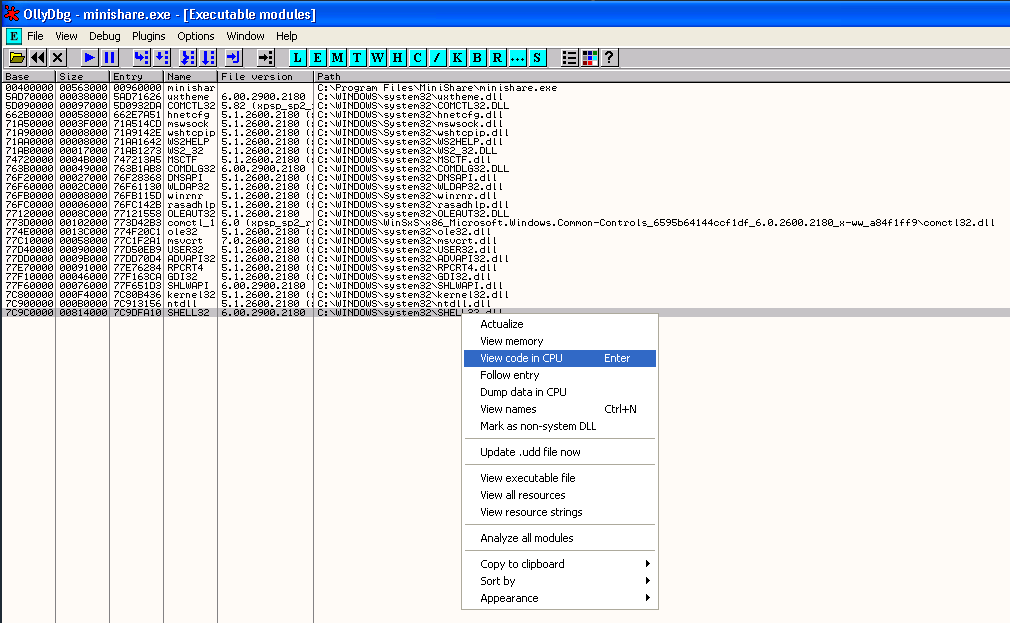Open the Plugins menu
The height and width of the screenshot is (623, 1010).
149,36
